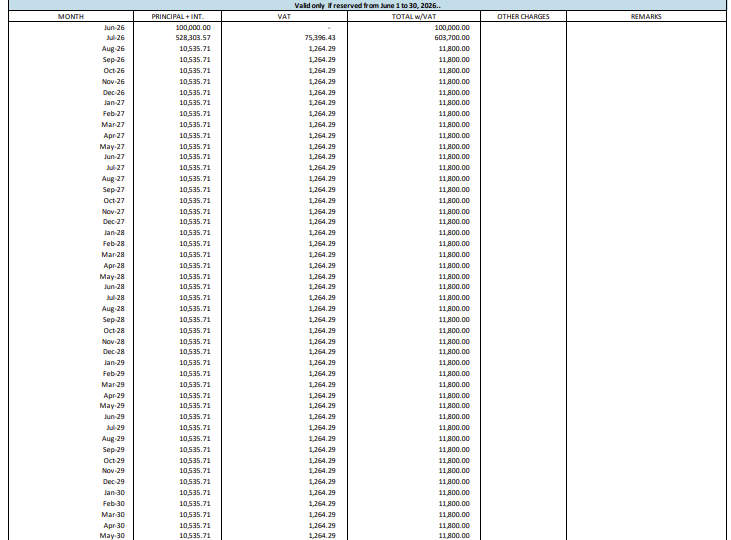Select the 528,303.57 principal amount

point(193,38)
